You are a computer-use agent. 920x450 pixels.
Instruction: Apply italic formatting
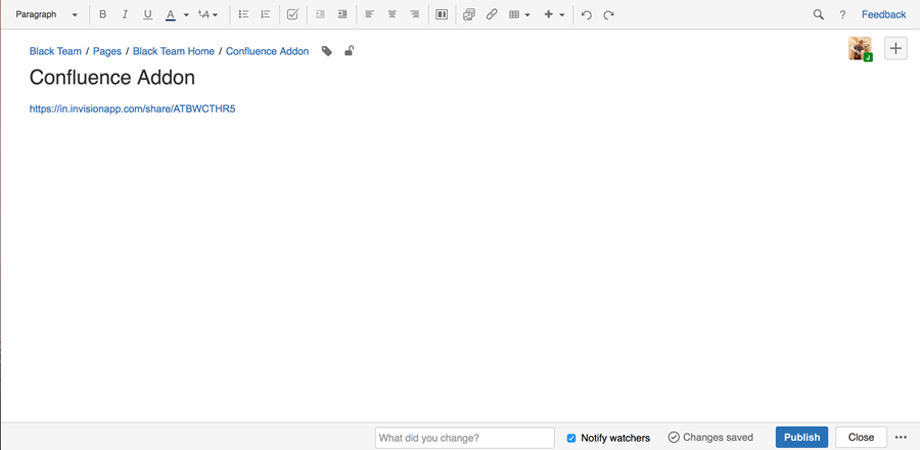pos(125,15)
